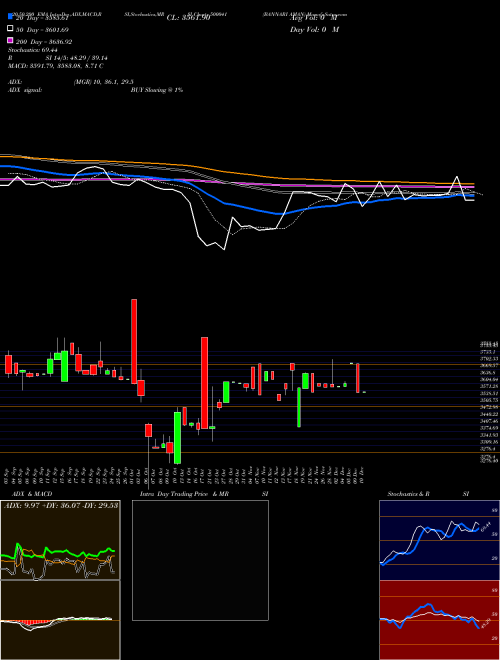Click the MACD values line in the header
The height and width of the screenshot is (660, 500).
pyautogui.click(x=56, y=66)
